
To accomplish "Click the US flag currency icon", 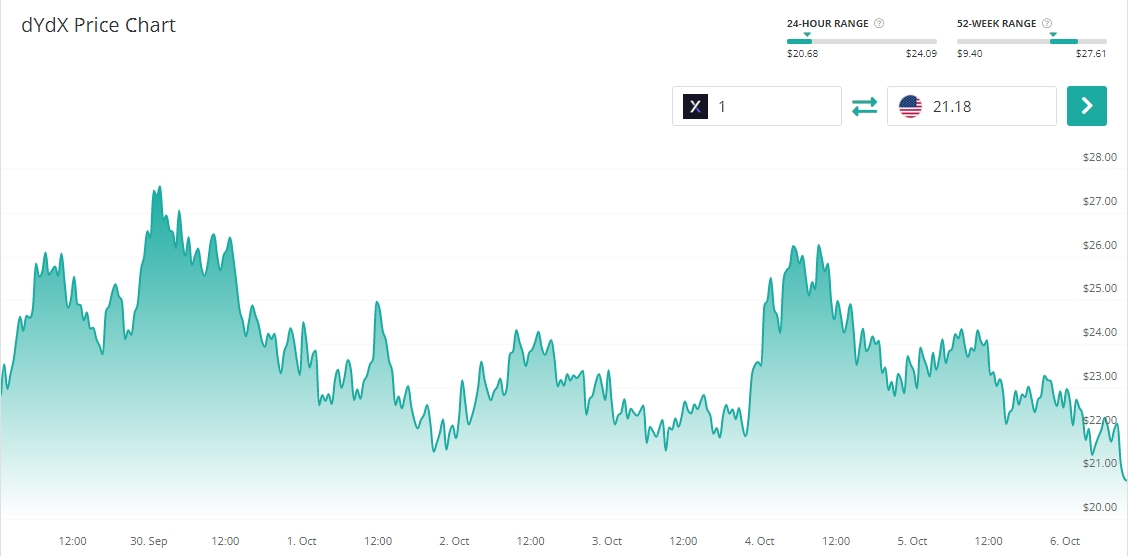I will [910, 106].
